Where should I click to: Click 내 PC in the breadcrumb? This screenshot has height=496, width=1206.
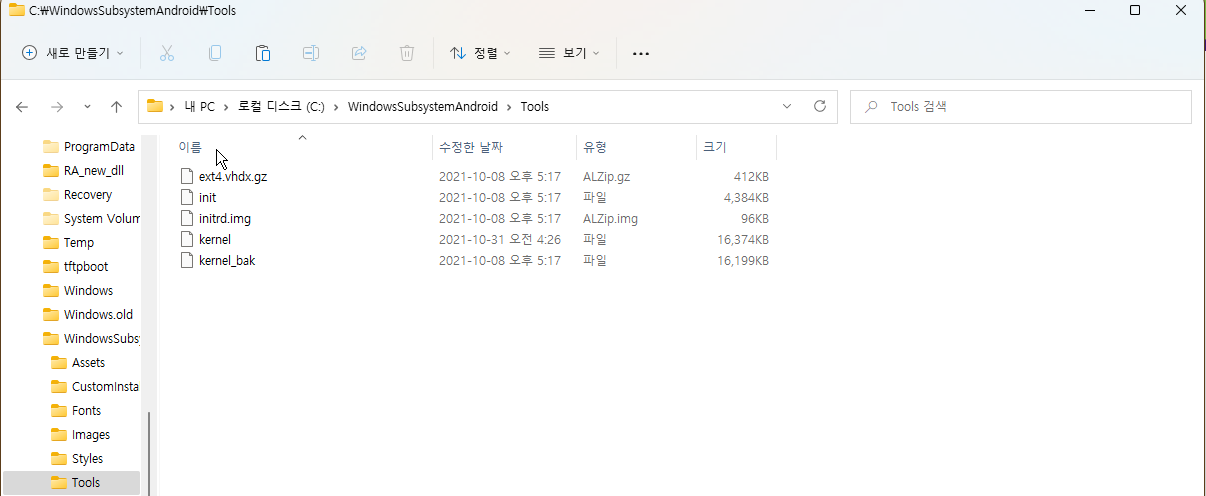199,106
